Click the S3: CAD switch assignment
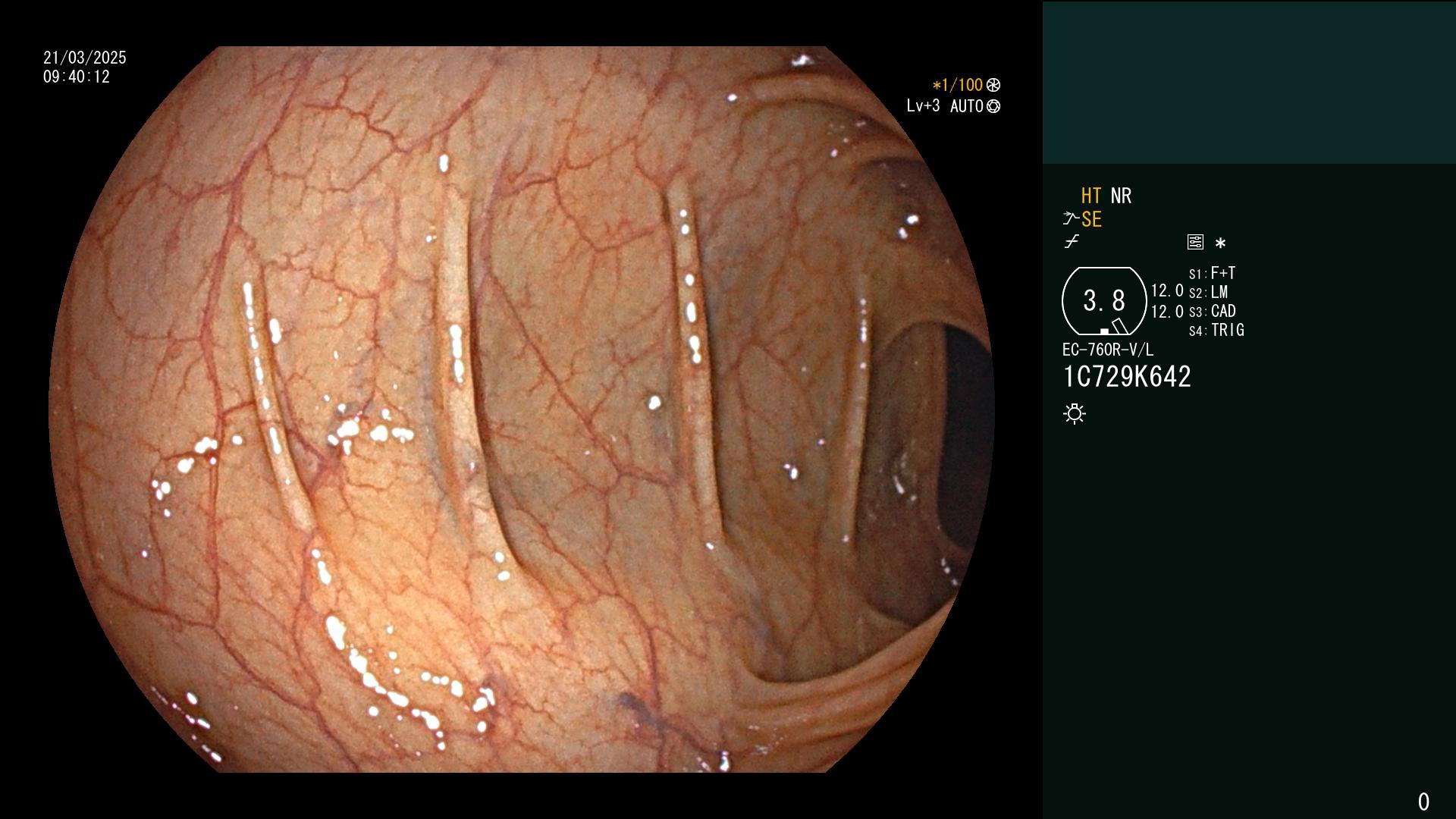 (x=1212, y=311)
